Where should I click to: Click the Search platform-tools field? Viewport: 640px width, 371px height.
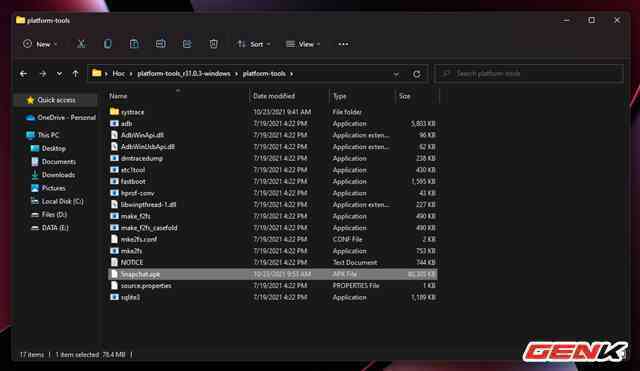529,74
